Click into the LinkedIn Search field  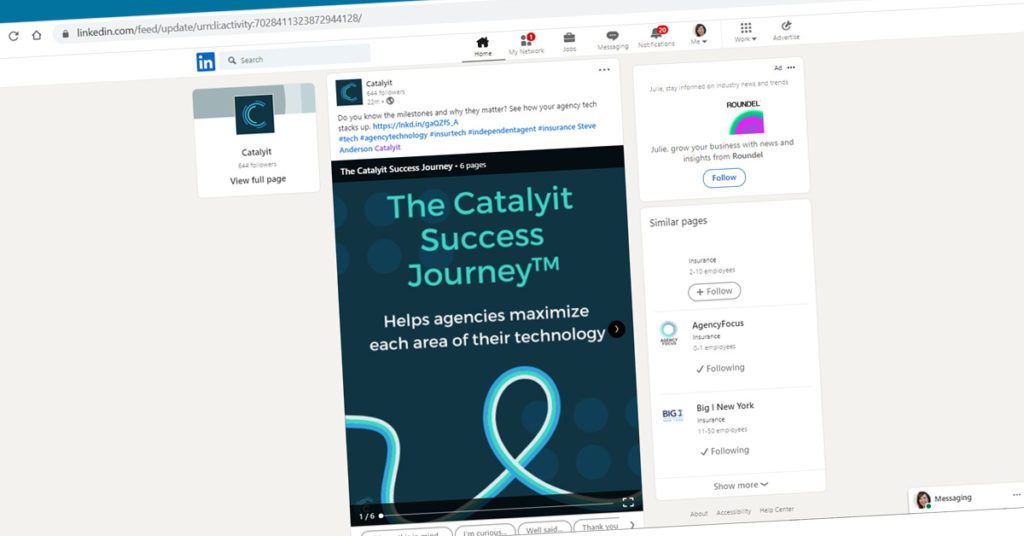pyautogui.click(x=295, y=57)
